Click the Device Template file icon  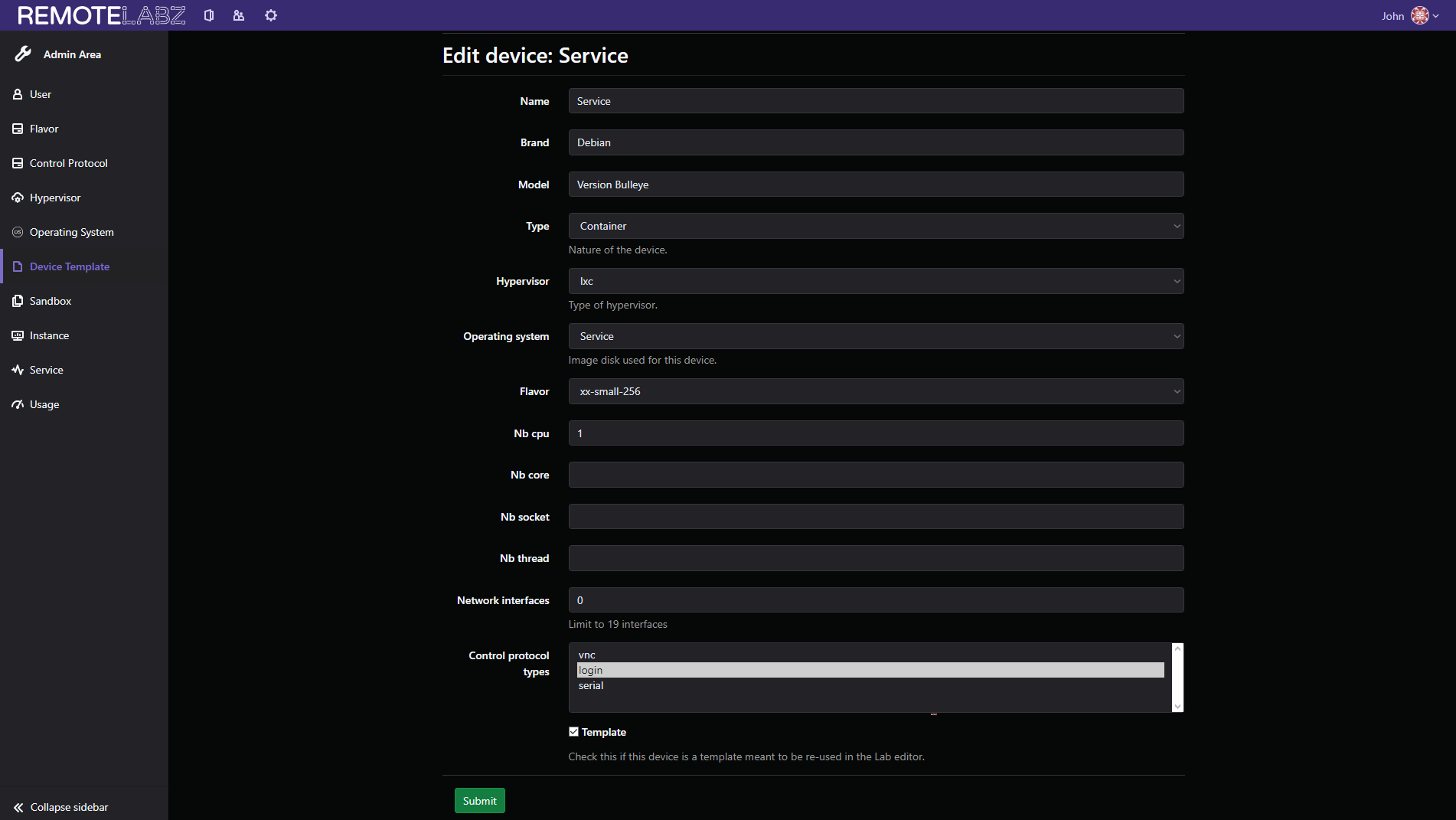coord(18,266)
